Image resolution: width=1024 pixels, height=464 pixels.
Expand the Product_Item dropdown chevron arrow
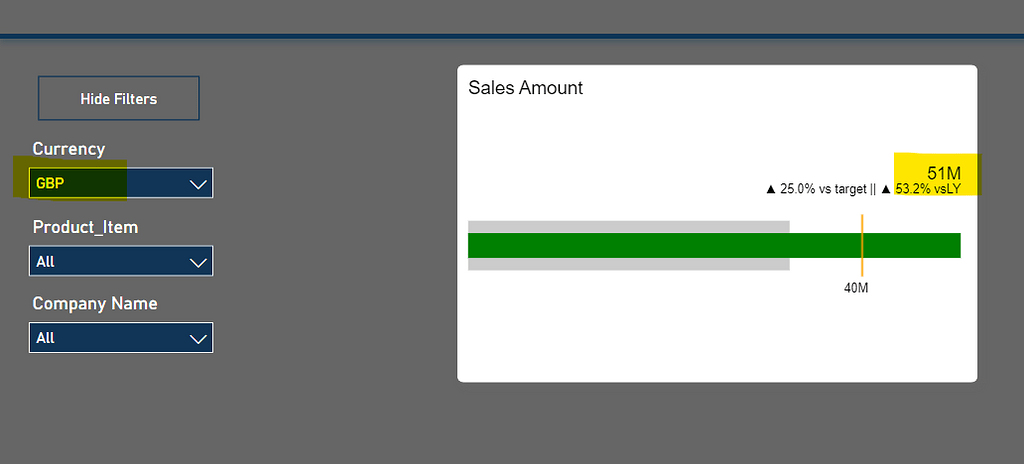tap(198, 262)
